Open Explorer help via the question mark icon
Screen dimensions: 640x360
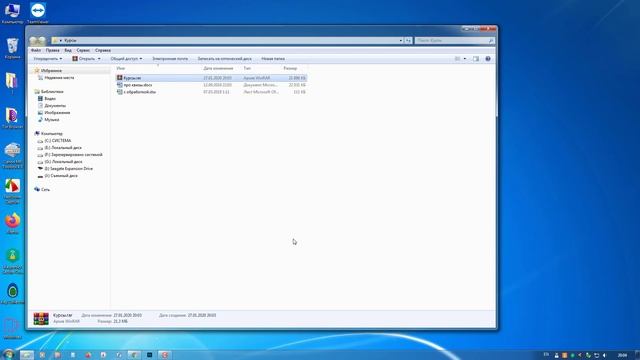click(488, 59)
